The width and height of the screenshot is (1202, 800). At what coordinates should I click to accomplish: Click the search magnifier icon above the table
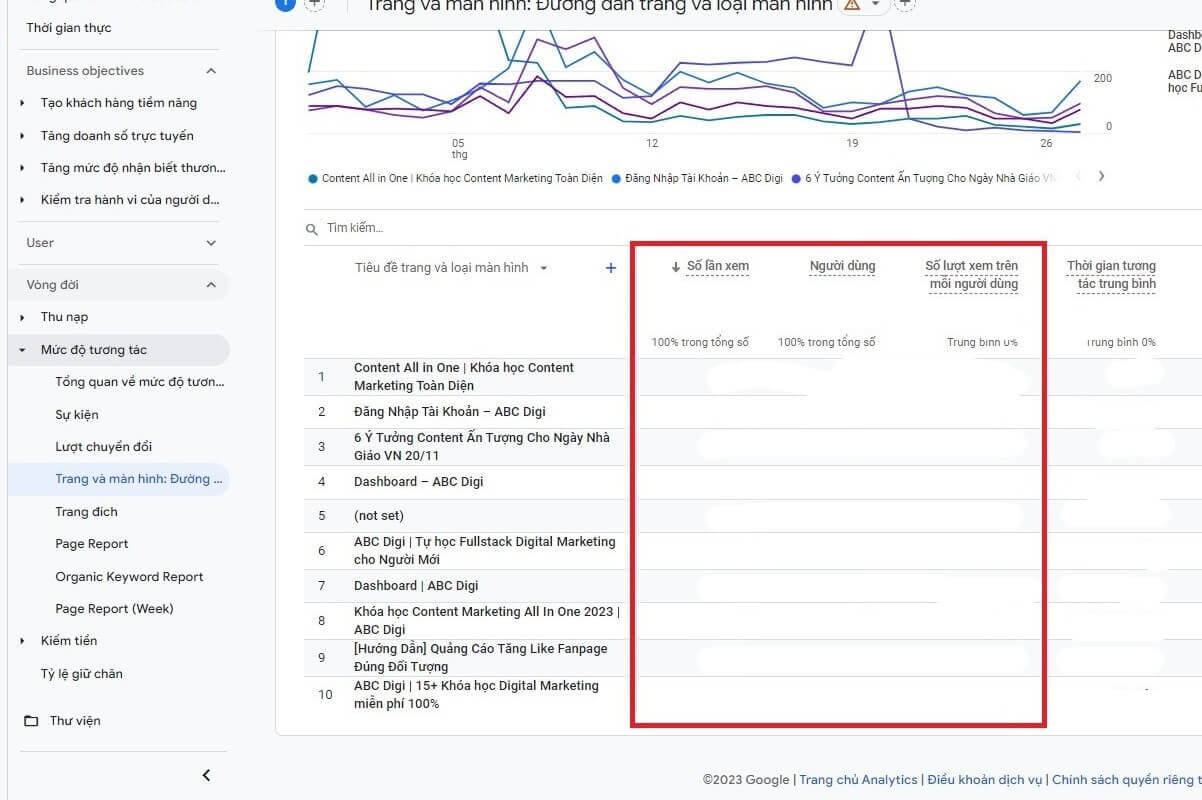tap(312, 229)
